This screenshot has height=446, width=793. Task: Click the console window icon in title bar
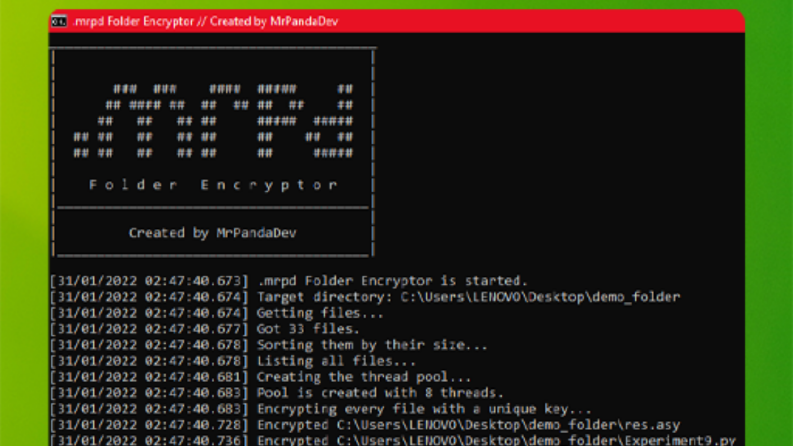[59, 21]
